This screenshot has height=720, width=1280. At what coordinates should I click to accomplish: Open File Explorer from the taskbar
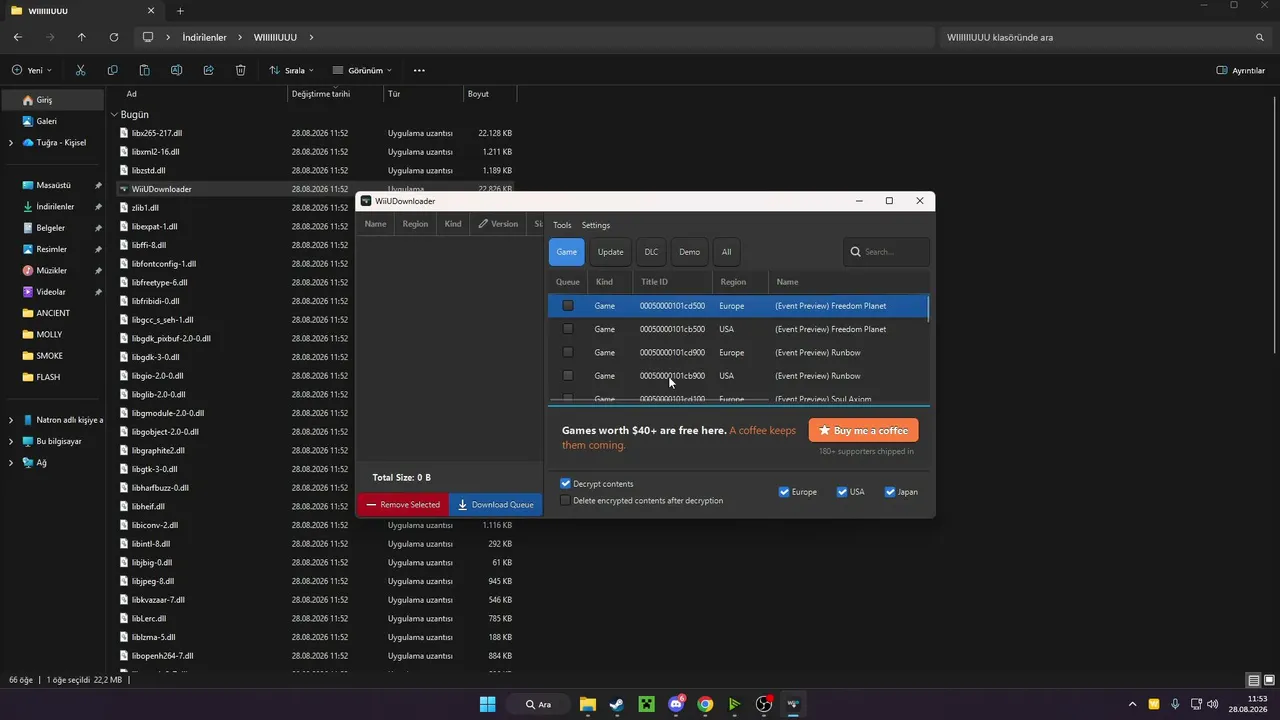[587, 704]
